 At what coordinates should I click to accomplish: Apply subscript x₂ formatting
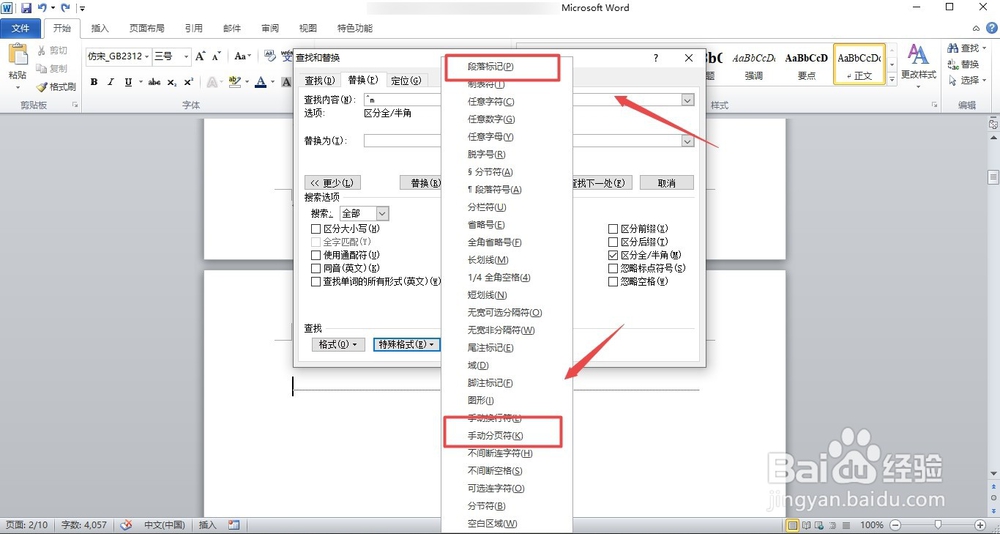pyautogui.click(x=172, y=82)
